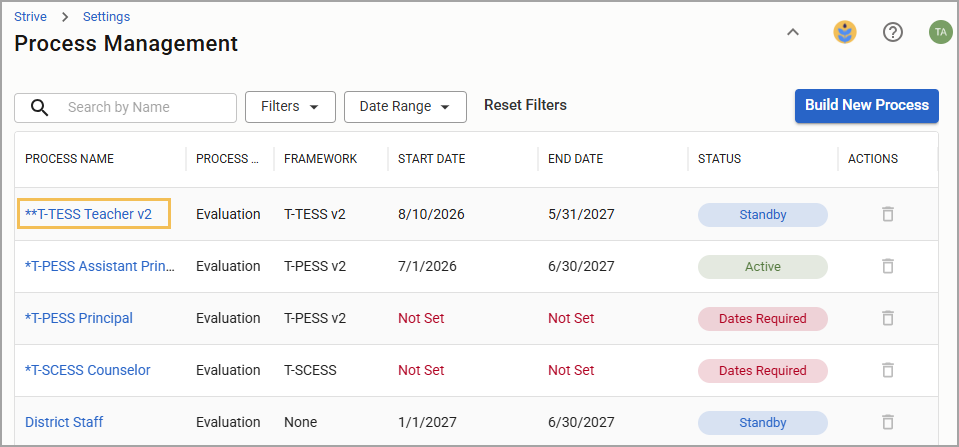Click Build New Process button

tap(867, 106)
